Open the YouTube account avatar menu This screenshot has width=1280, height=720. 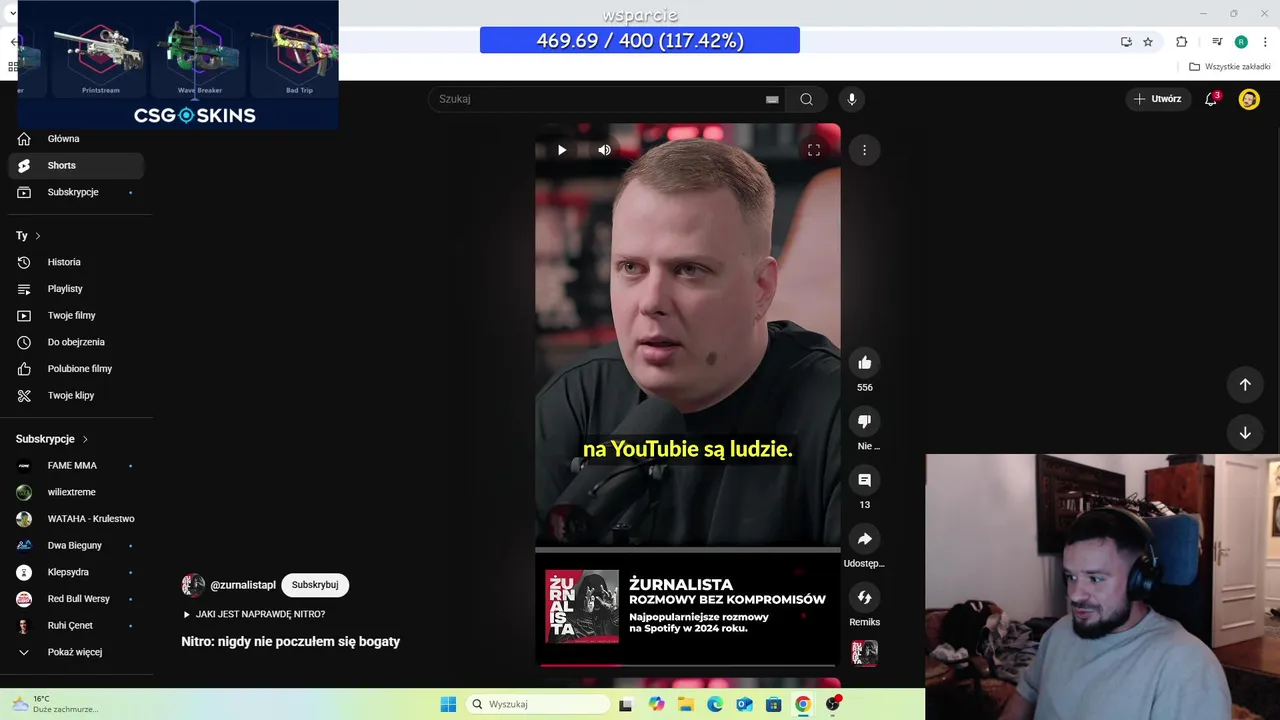tap(1249, 99)
